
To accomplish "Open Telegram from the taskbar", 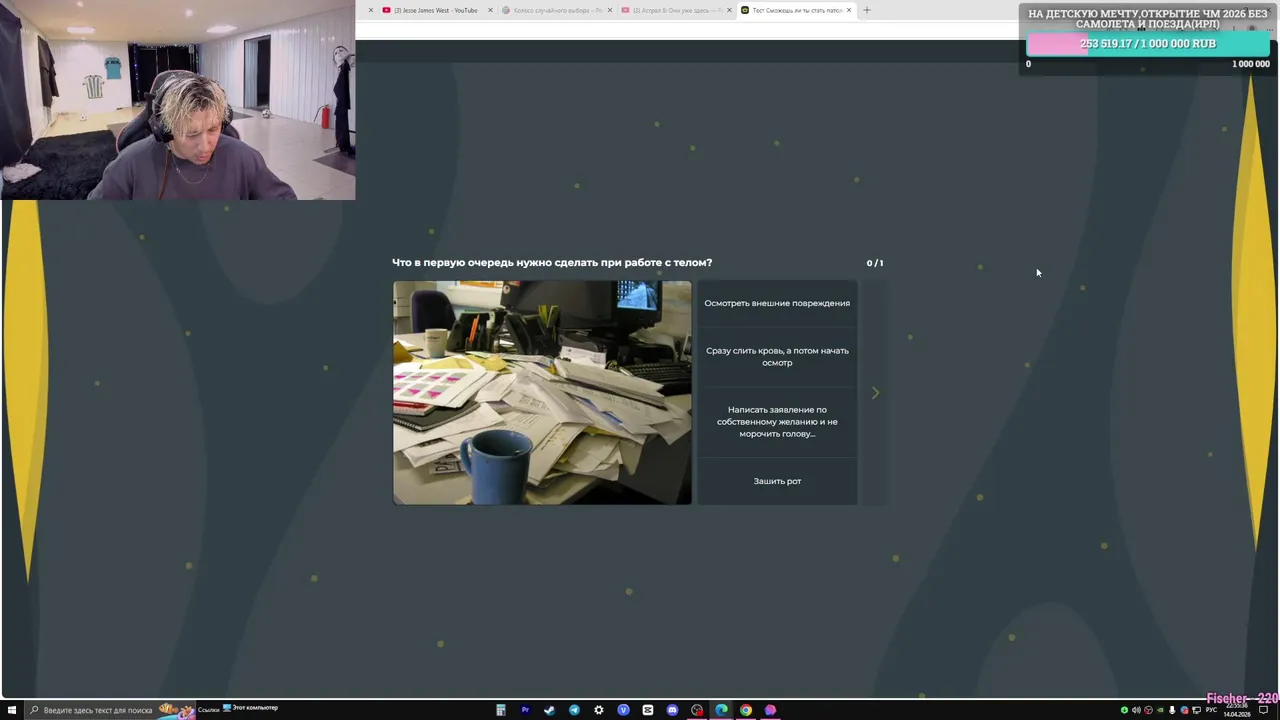I will pos(574,710).
